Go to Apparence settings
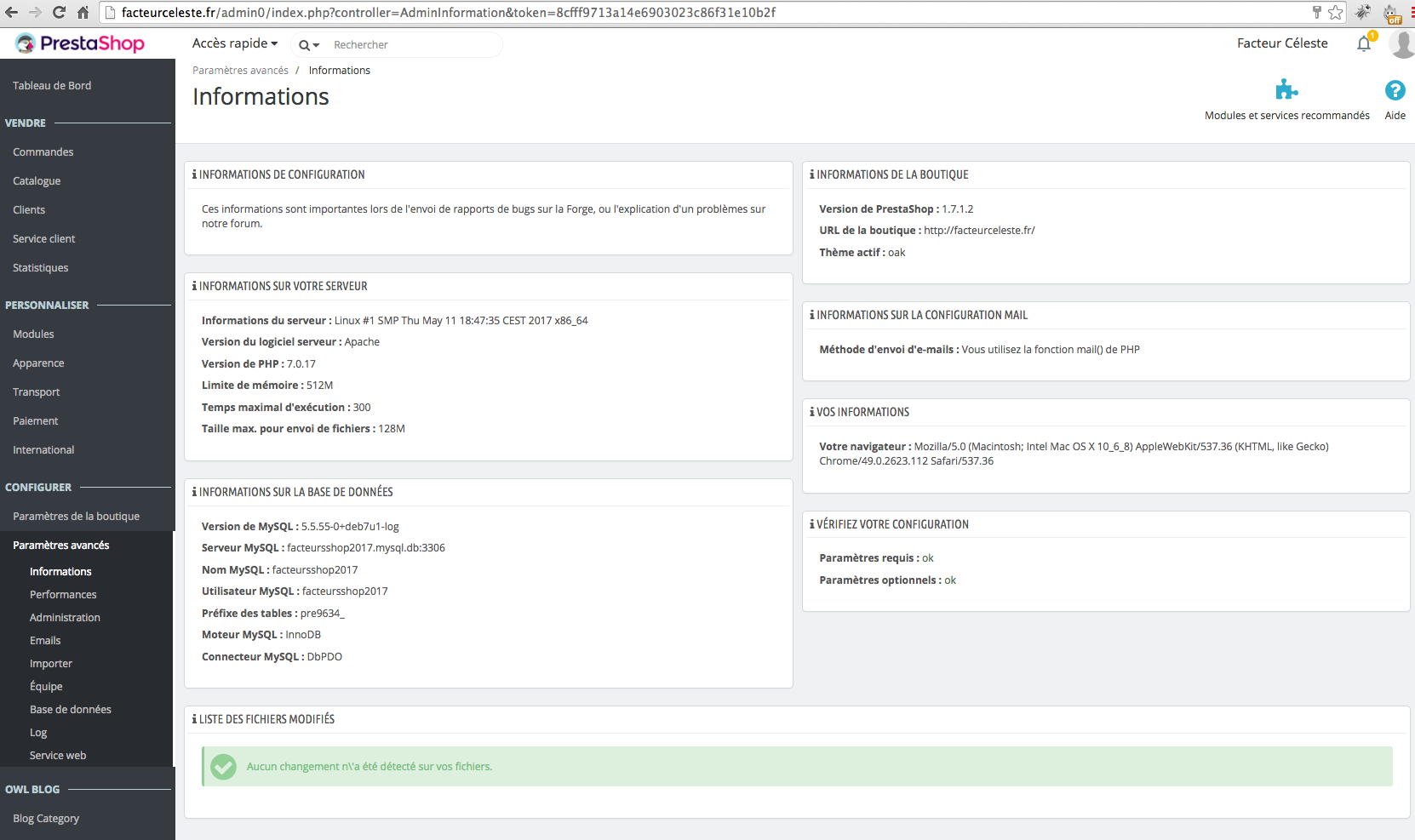Screen dimensions: 1415x840 38,363
